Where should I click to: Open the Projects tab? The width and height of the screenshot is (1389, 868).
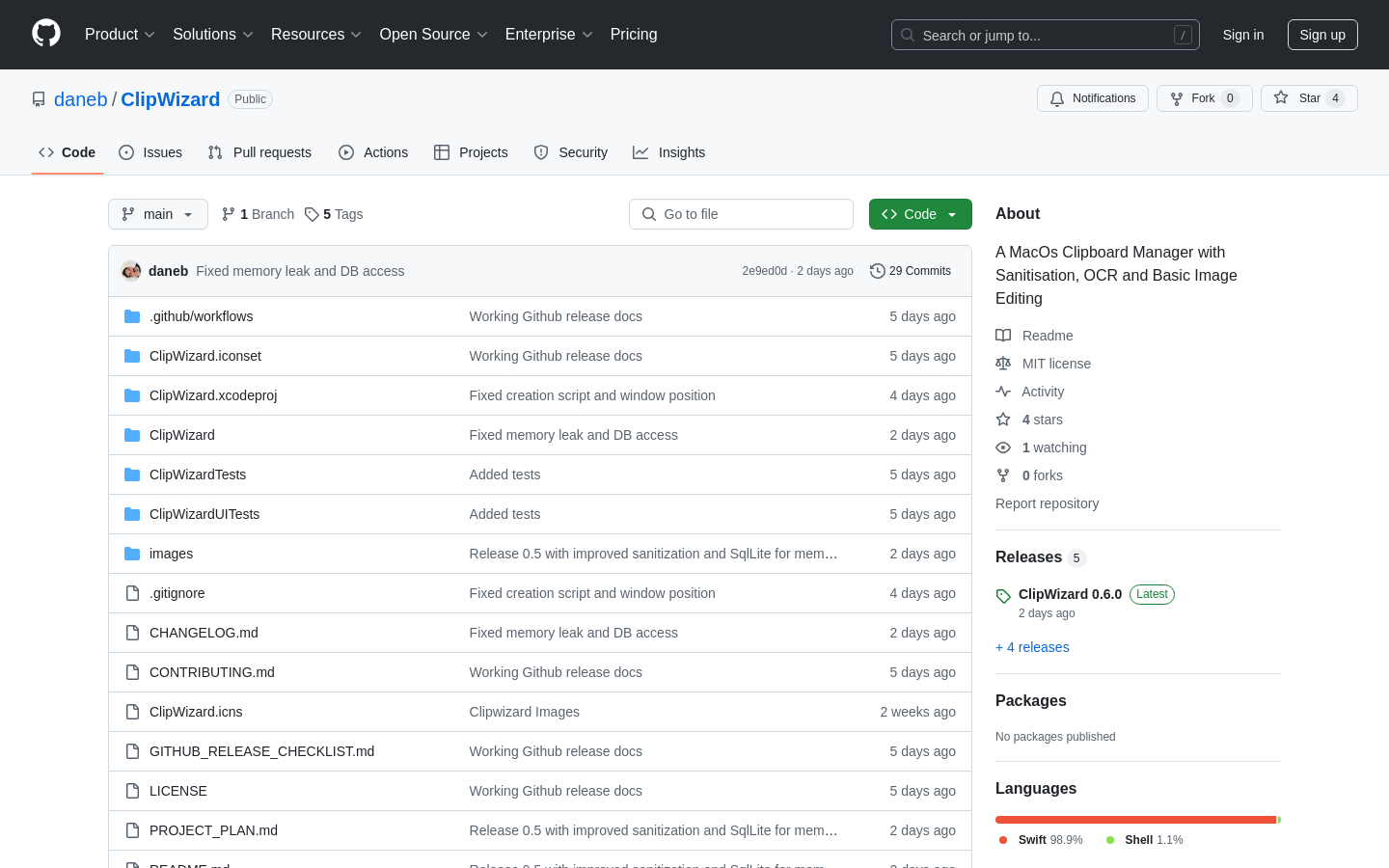coord(471,152)
